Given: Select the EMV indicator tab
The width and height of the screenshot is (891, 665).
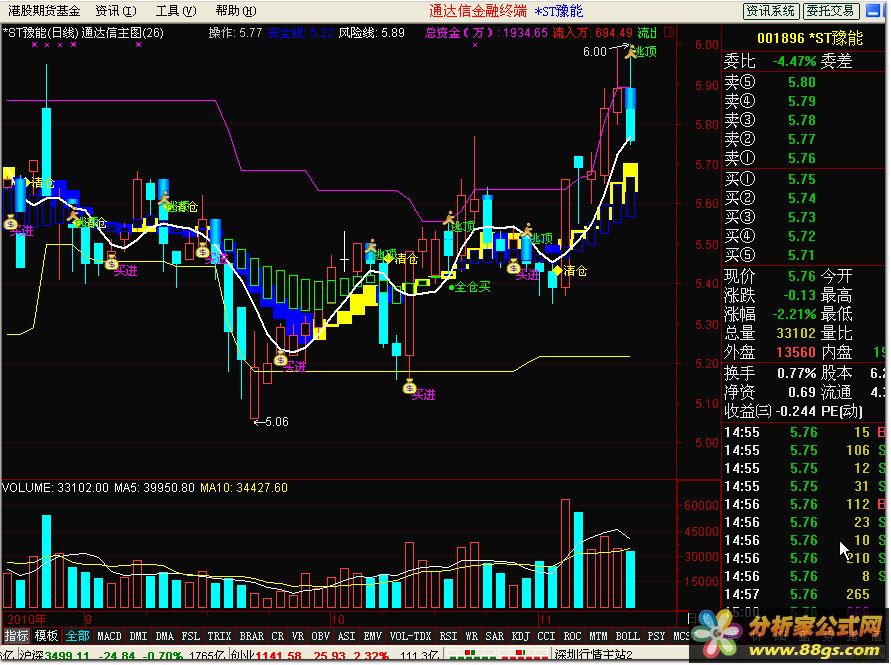Looking at the screenshot, I should pyautogui.click(x=373, y=636).
